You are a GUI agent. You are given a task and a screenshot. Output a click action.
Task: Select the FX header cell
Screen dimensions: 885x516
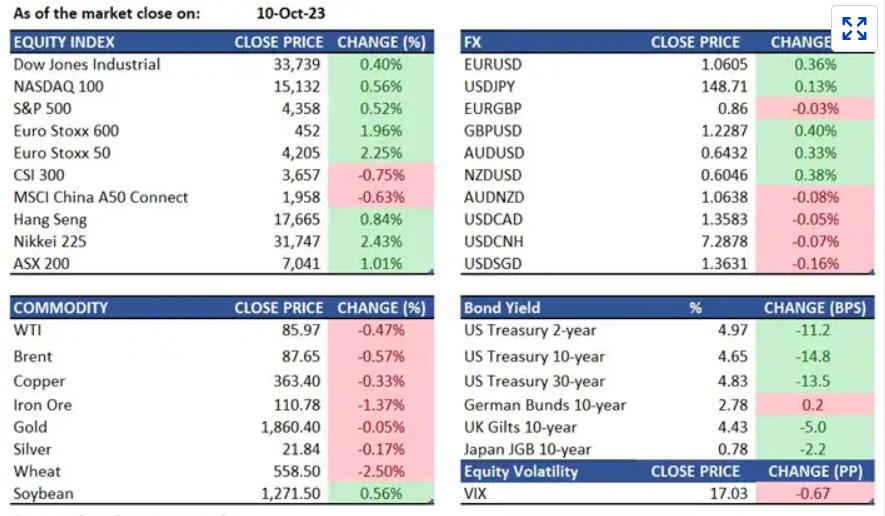click(474, 42)
